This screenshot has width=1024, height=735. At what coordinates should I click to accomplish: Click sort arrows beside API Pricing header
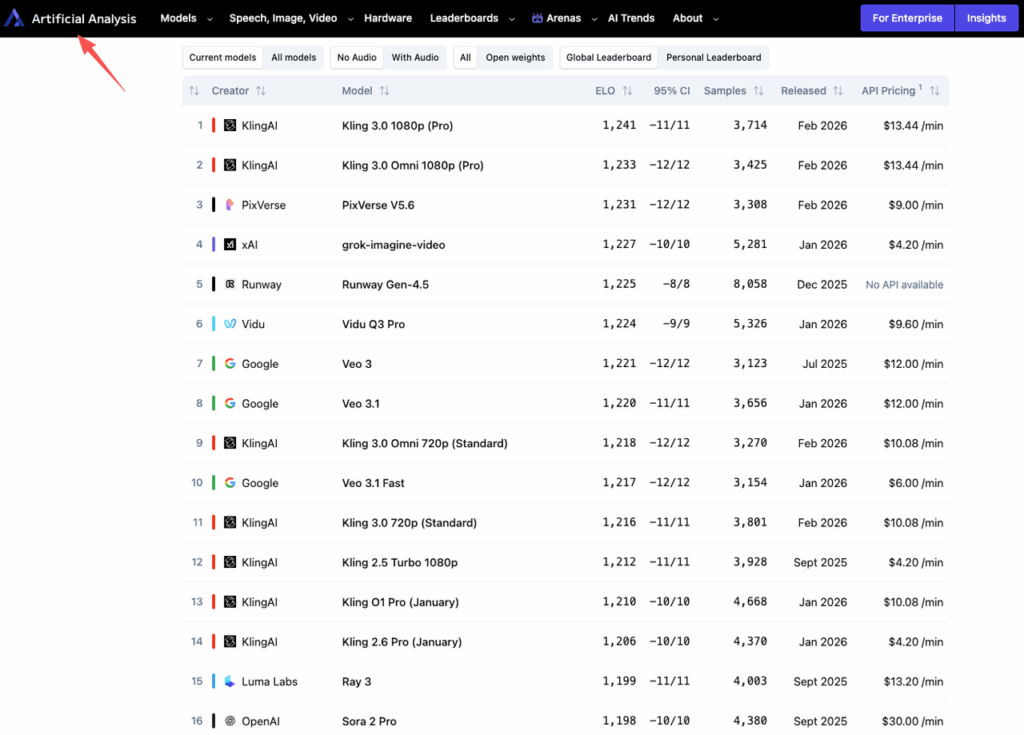tap(935, 91)
